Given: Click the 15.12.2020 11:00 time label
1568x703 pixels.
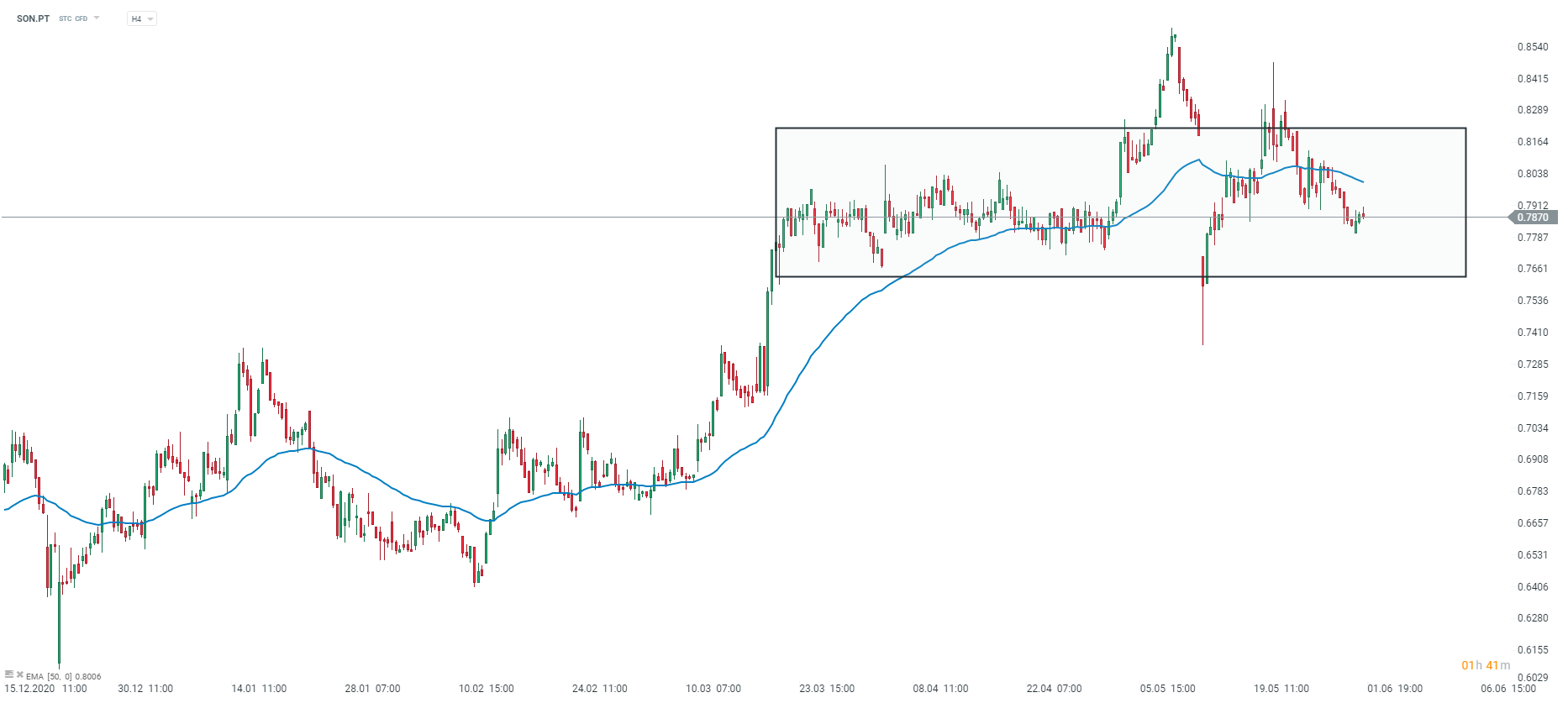Looking at the screenshot, I should click(45, 689).
